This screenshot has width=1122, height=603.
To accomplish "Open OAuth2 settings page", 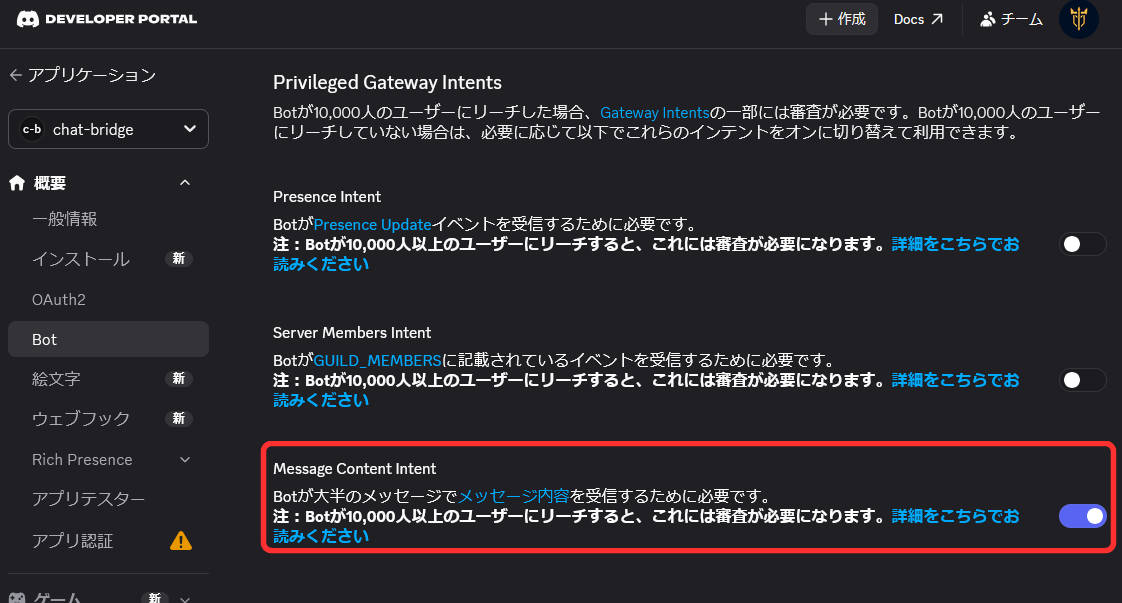I will coord(59,300).
